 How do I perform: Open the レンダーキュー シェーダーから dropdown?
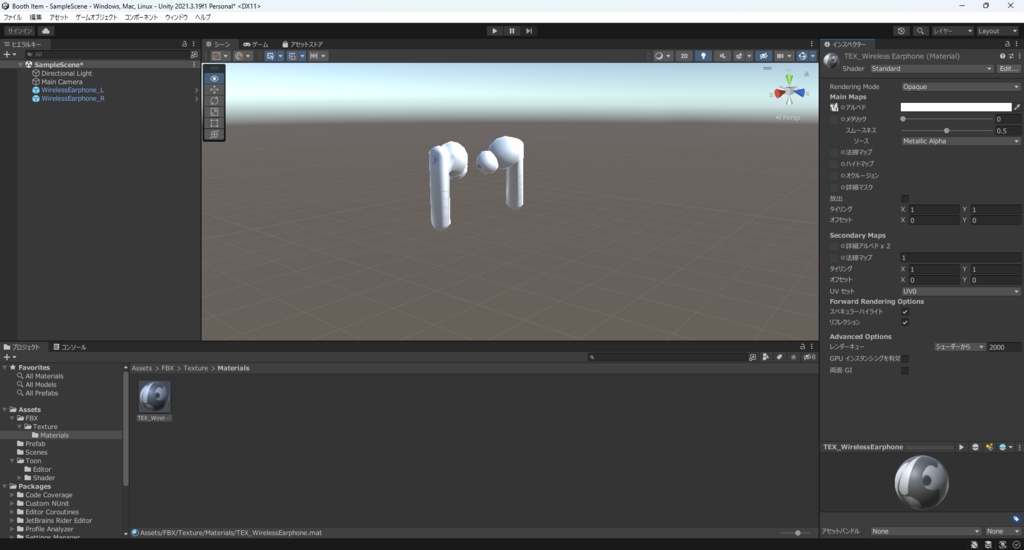pos(959,347)
